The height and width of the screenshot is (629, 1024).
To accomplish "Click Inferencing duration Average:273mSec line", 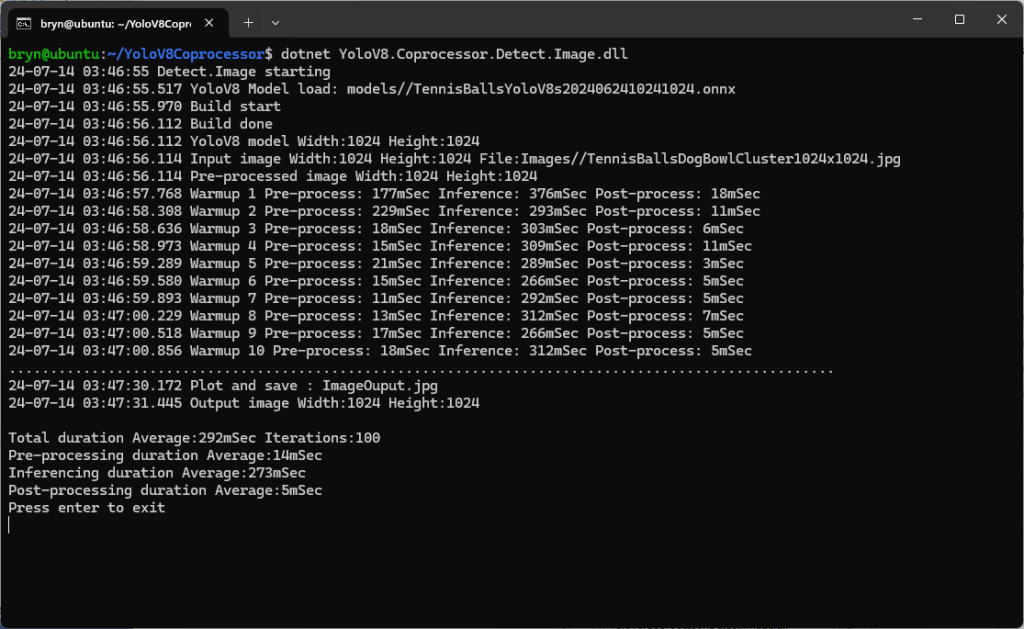I will (x=157, y=473).
